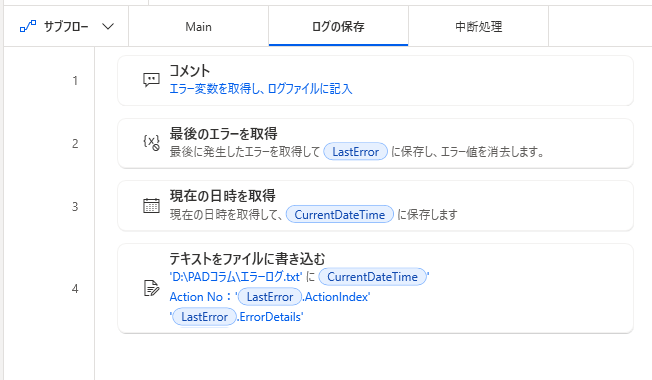Open the 中断処理 tab

coord(479,27)
